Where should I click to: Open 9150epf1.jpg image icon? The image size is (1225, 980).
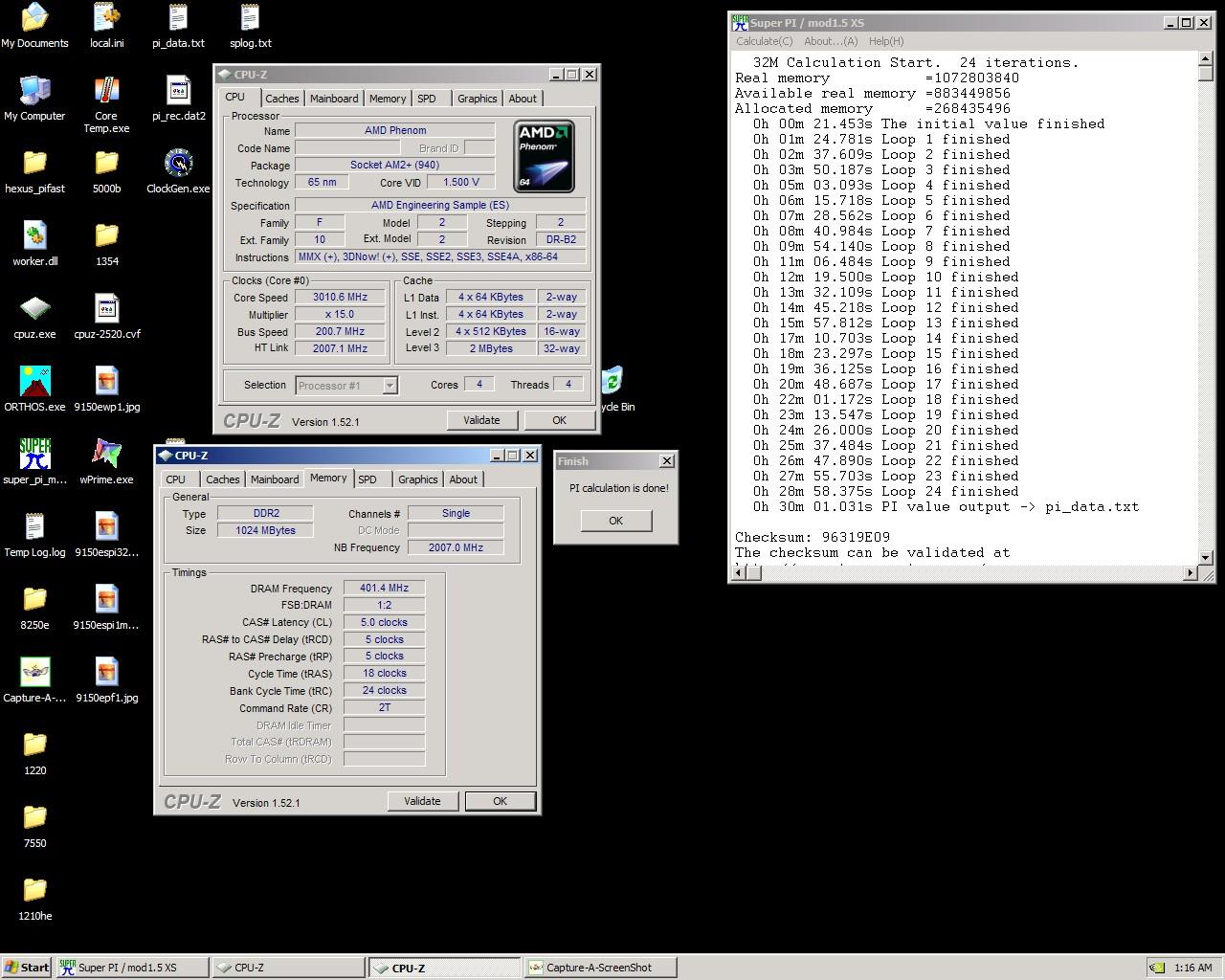(106, 680)
